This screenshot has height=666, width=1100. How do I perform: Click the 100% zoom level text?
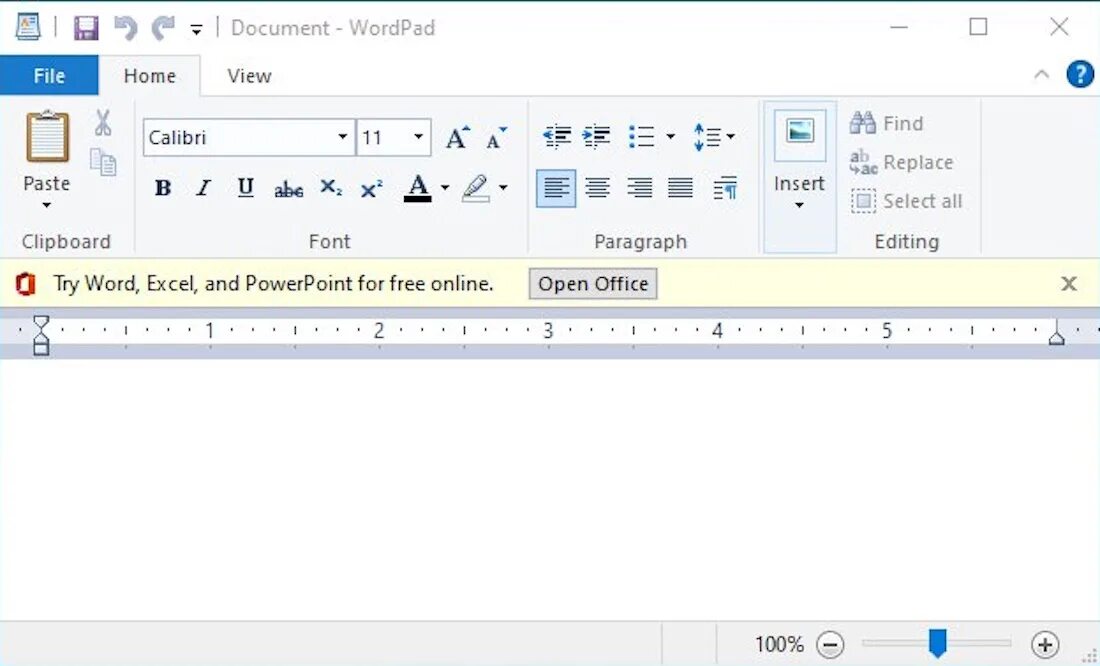tap(779, 644)
